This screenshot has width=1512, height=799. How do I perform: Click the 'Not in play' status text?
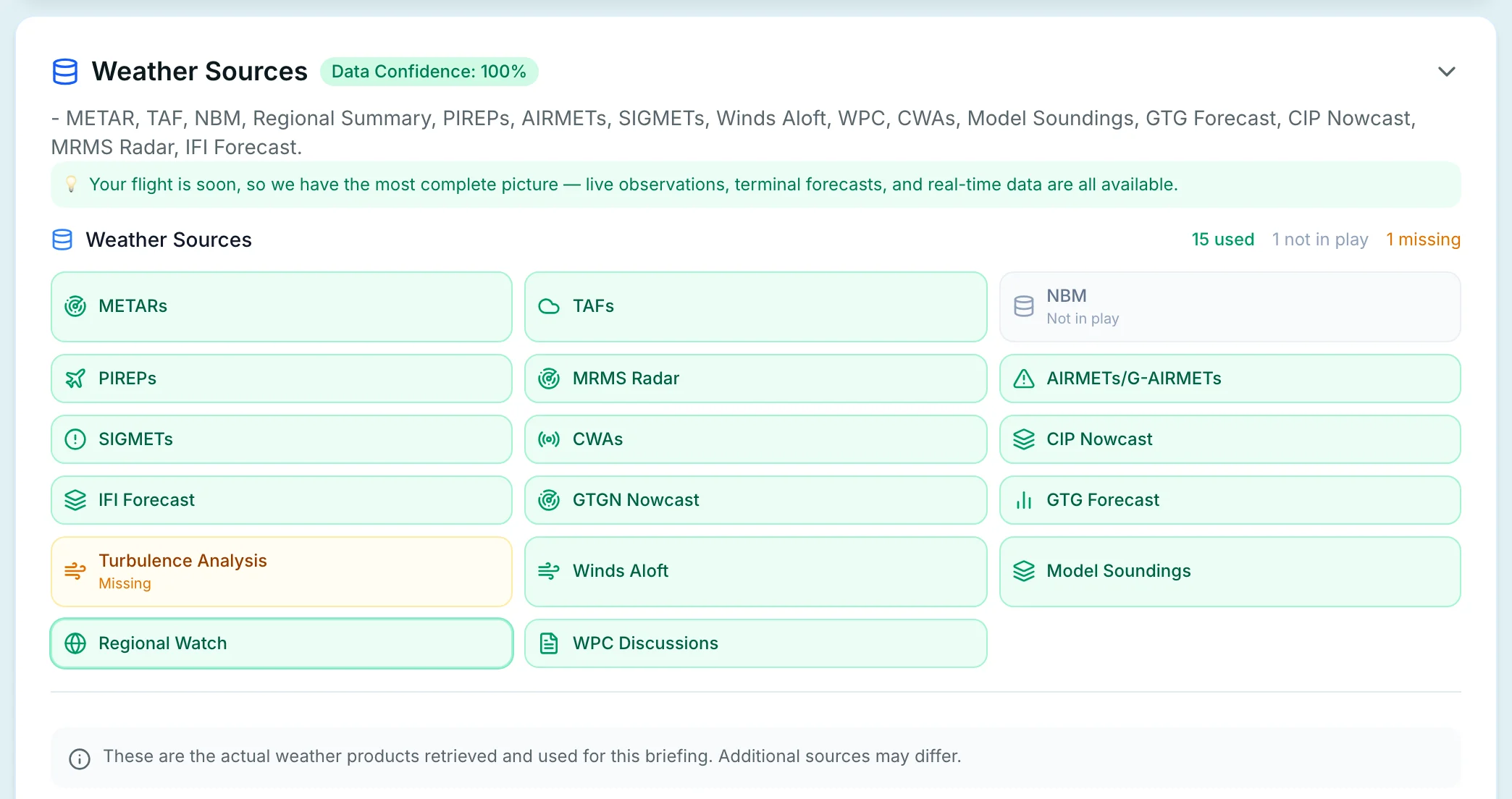pos(1083,318)
